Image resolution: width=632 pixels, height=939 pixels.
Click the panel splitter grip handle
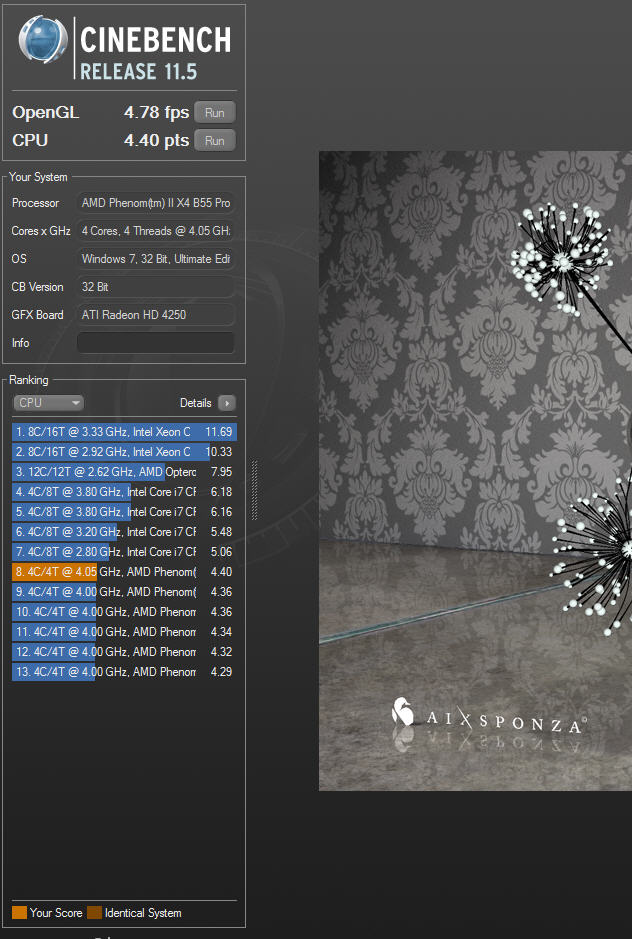pyautogui.click(x=255, y=490)
